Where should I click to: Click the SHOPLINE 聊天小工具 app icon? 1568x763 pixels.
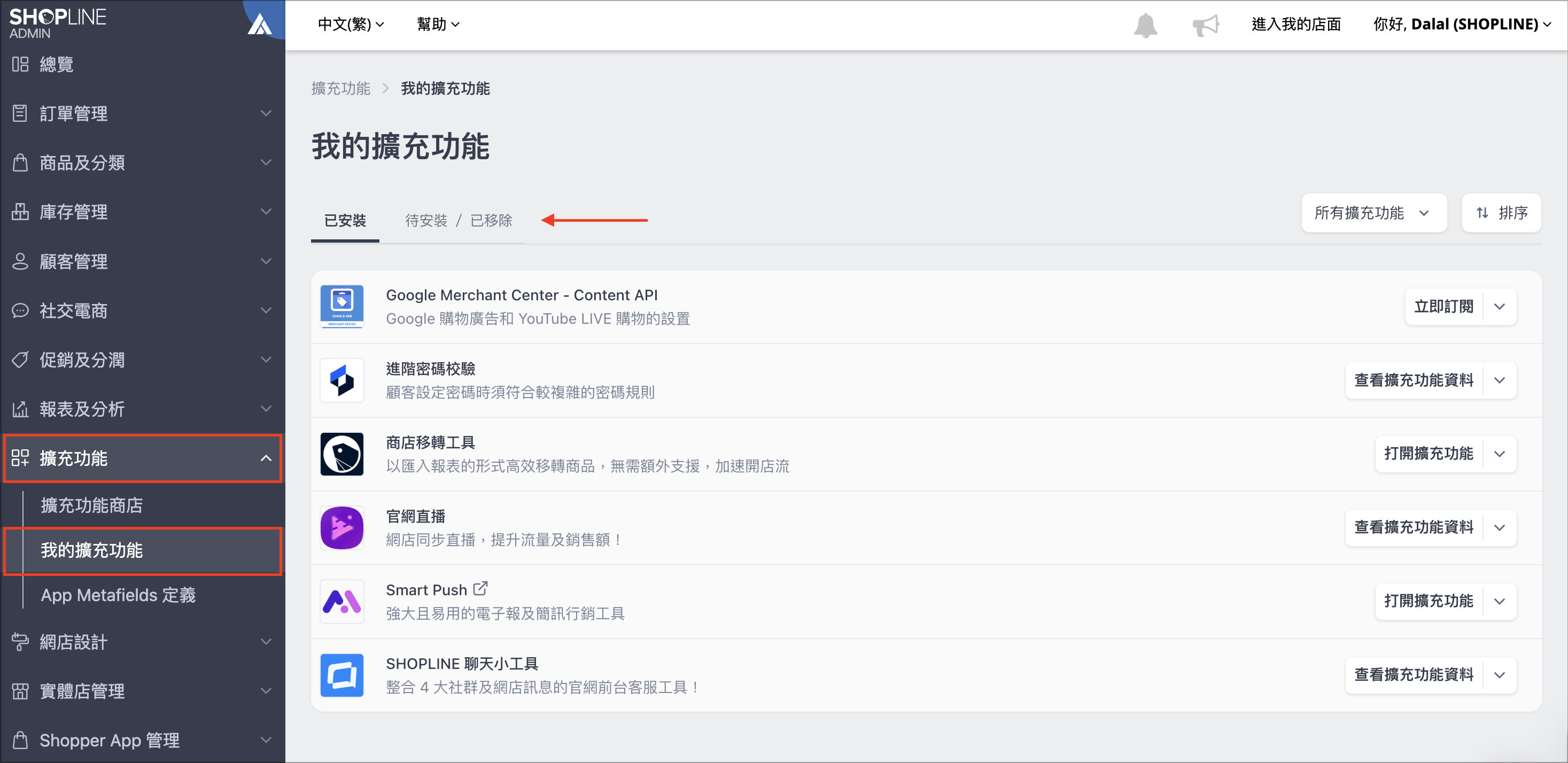click(342, 675)
